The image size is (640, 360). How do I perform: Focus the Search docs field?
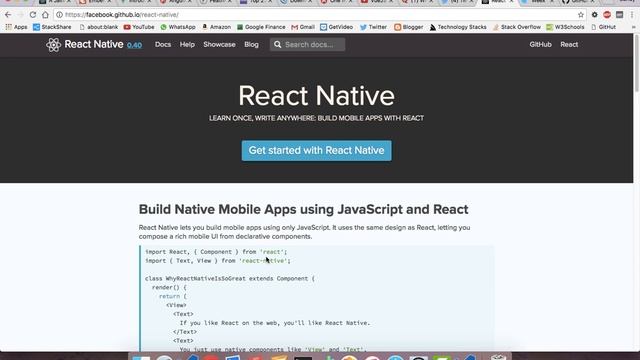307,44
